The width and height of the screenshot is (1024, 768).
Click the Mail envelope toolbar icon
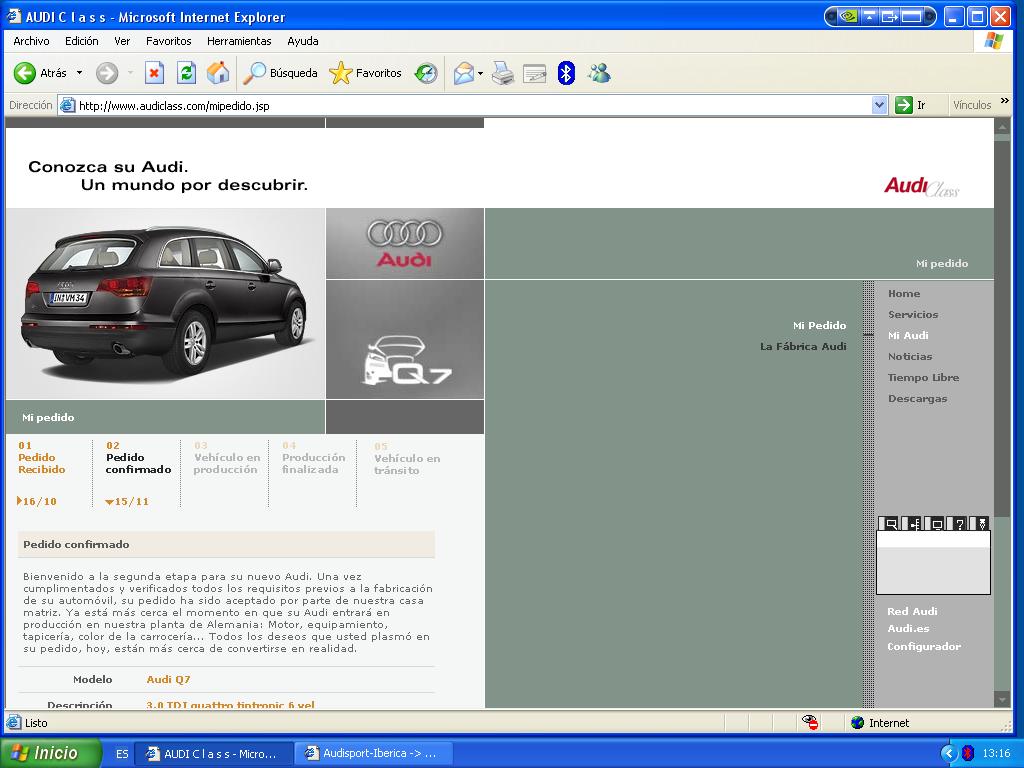[463, 73]
